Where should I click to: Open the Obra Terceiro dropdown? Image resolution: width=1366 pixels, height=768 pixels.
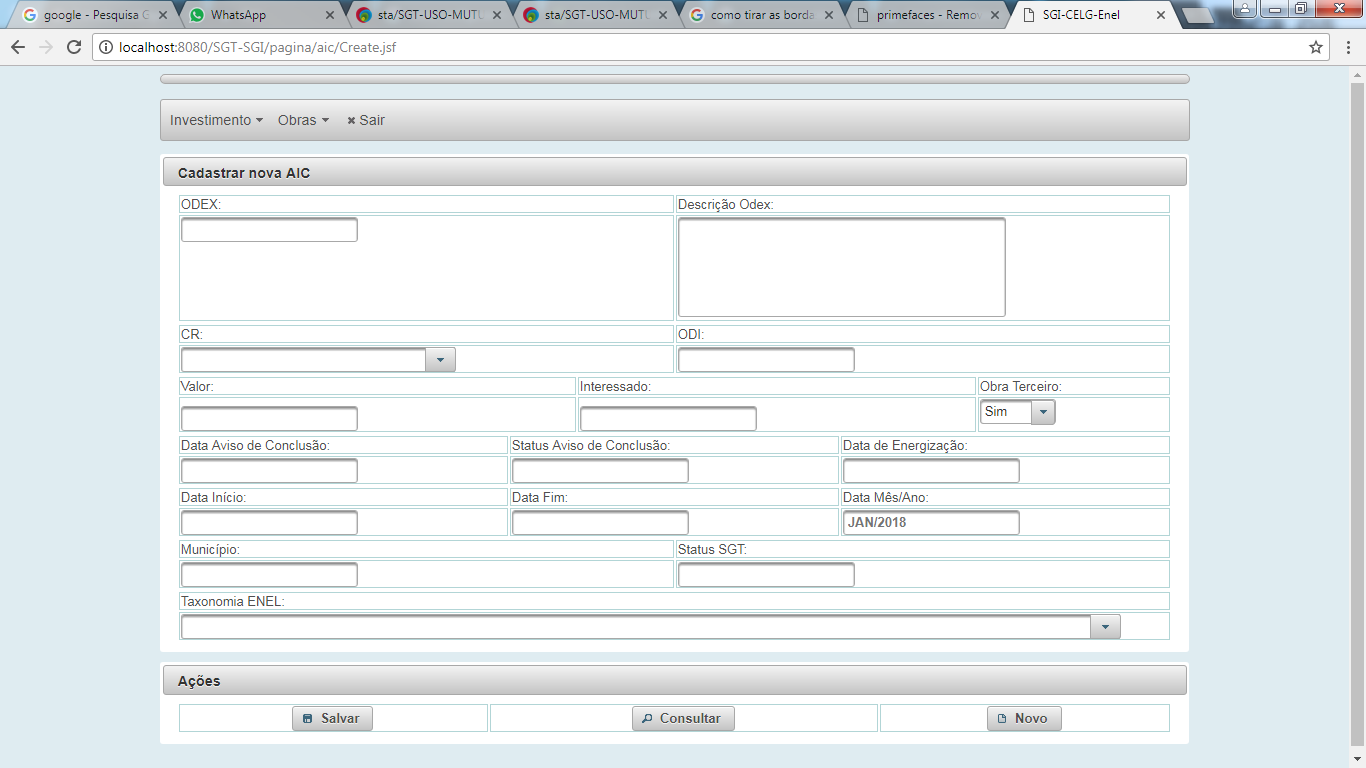[x=1043, y=412]
